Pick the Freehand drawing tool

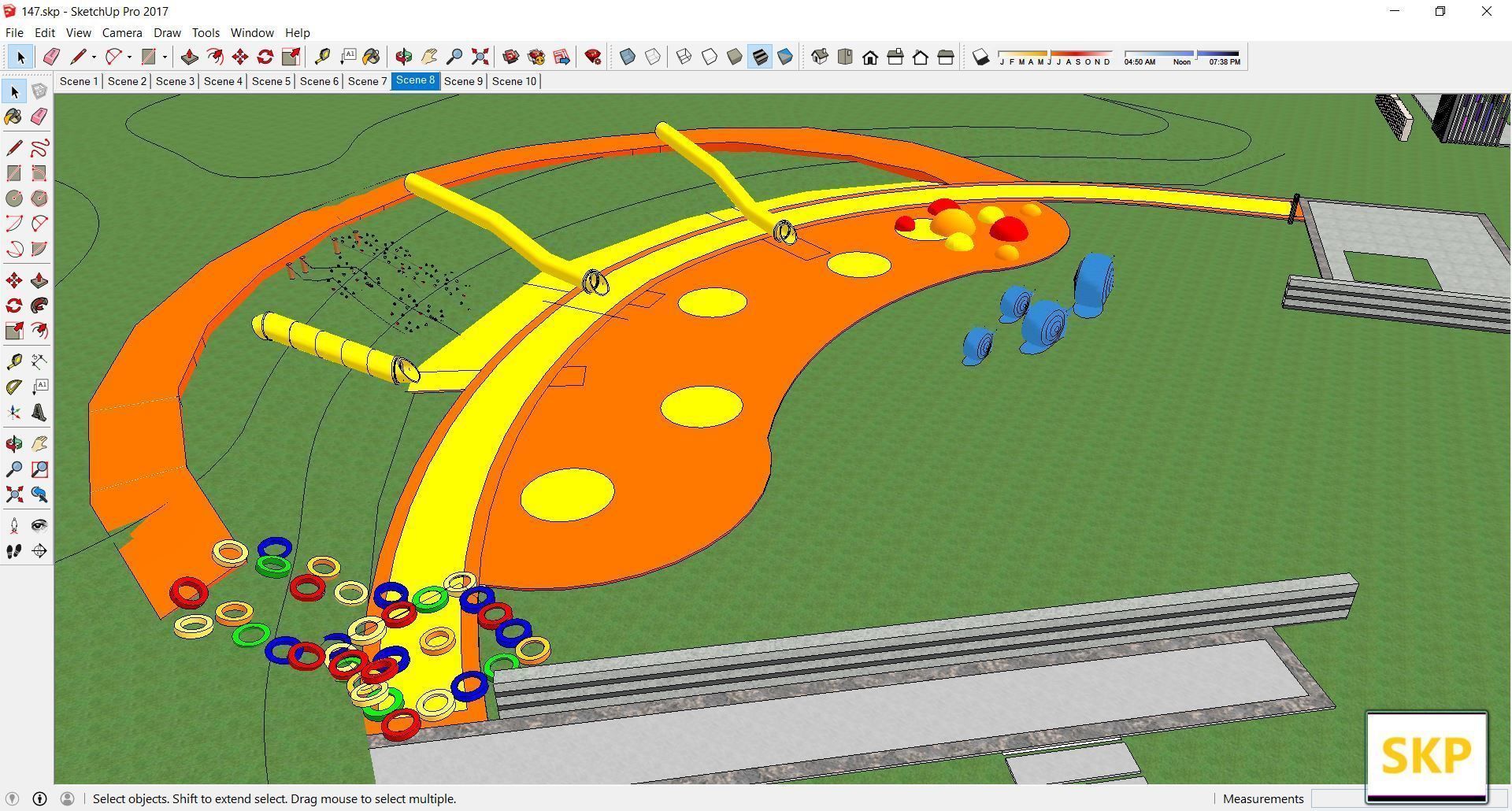point(39,148)
